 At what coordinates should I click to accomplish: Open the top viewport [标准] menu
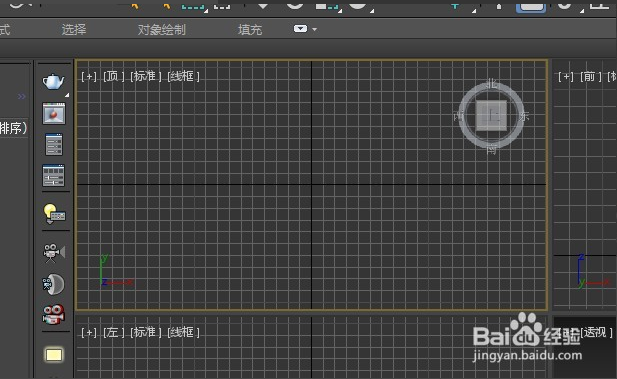click(x=146, y=76)
